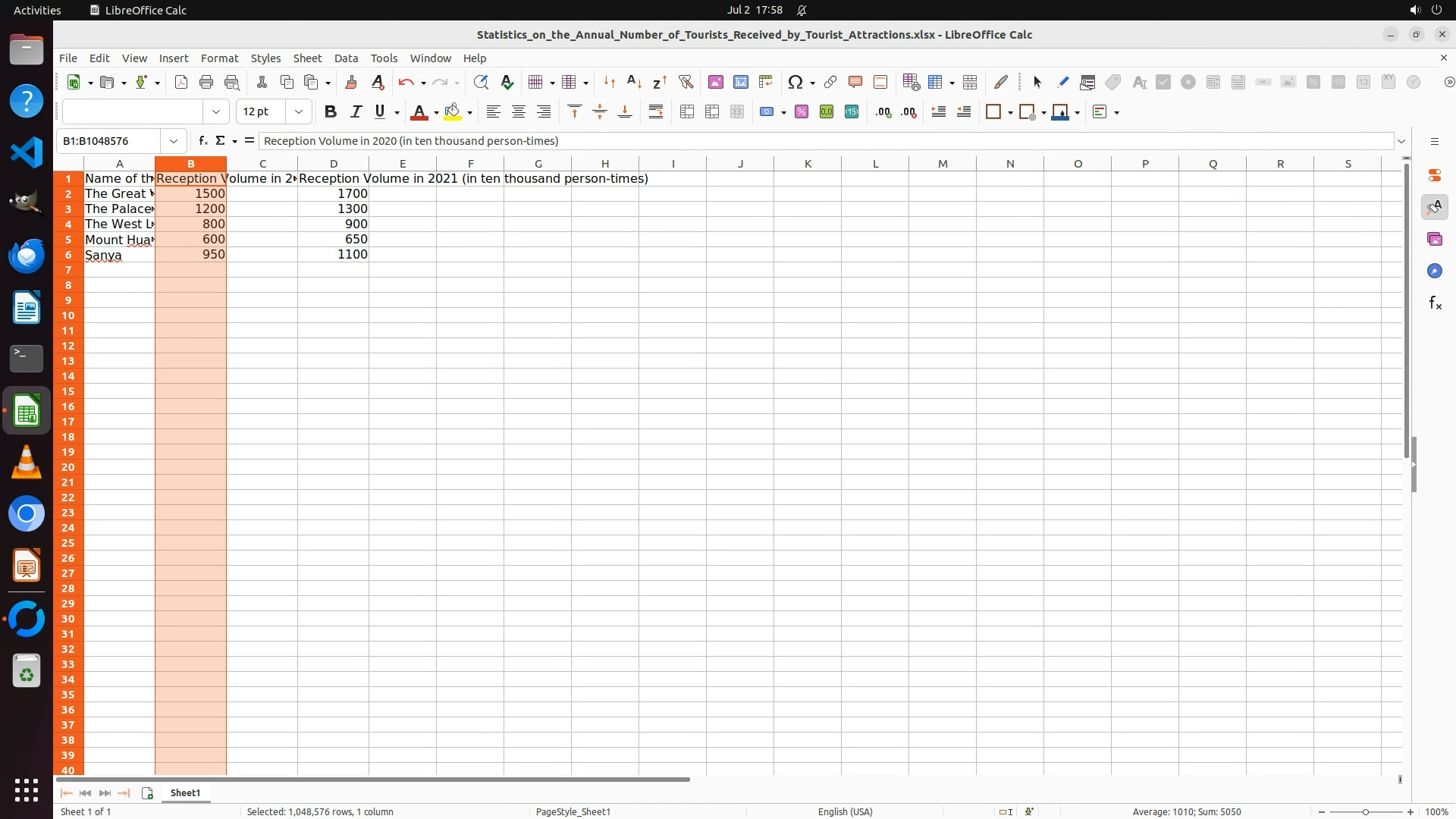Expand the background color dropdown arrow

click(x=470, y=112)
